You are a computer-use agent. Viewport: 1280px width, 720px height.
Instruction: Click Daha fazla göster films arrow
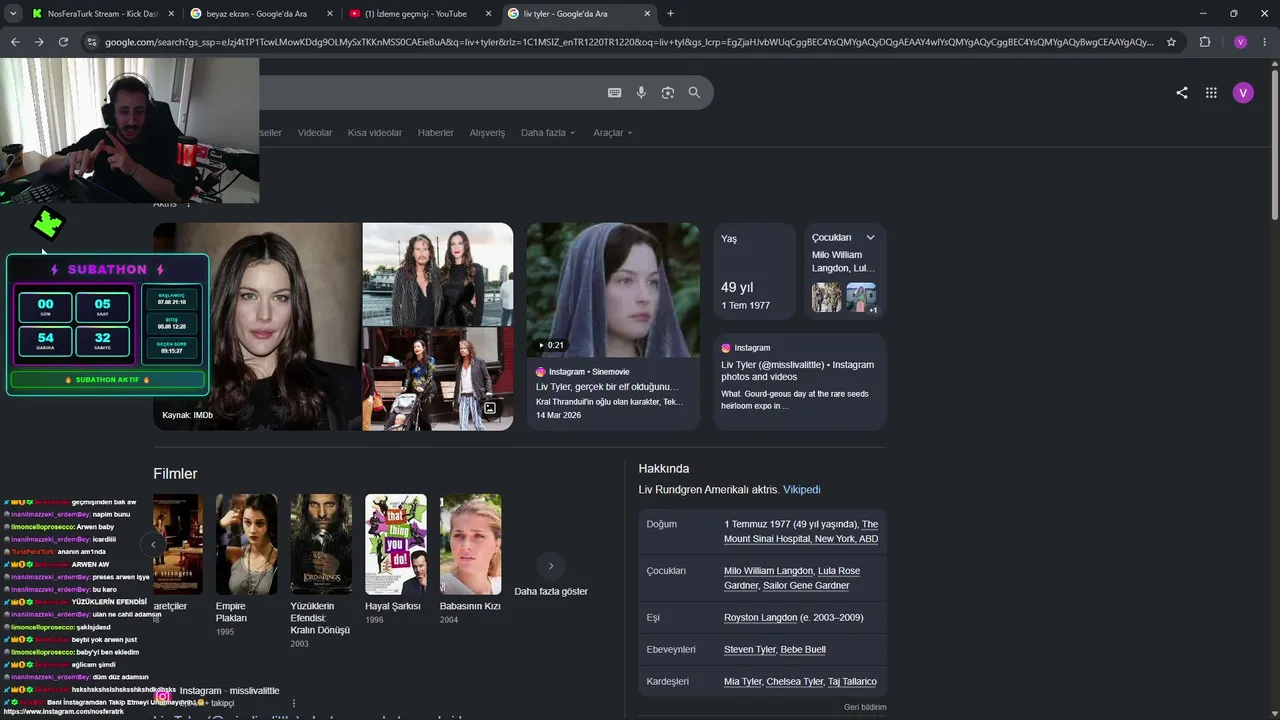coord(550,566)
